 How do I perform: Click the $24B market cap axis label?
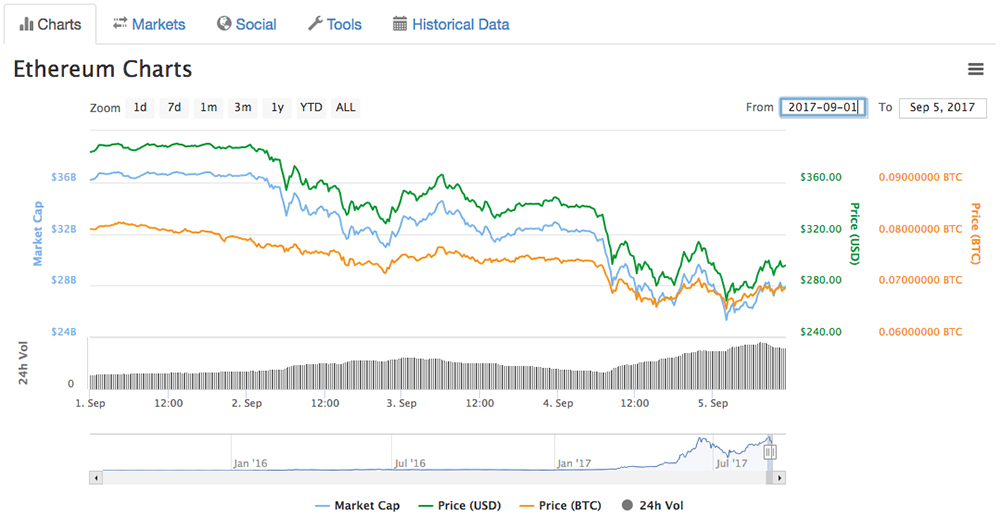click(64, 331)
